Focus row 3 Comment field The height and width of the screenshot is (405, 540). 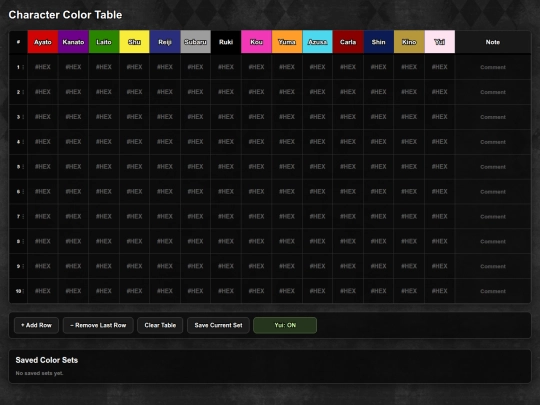[x=493, y=117]
